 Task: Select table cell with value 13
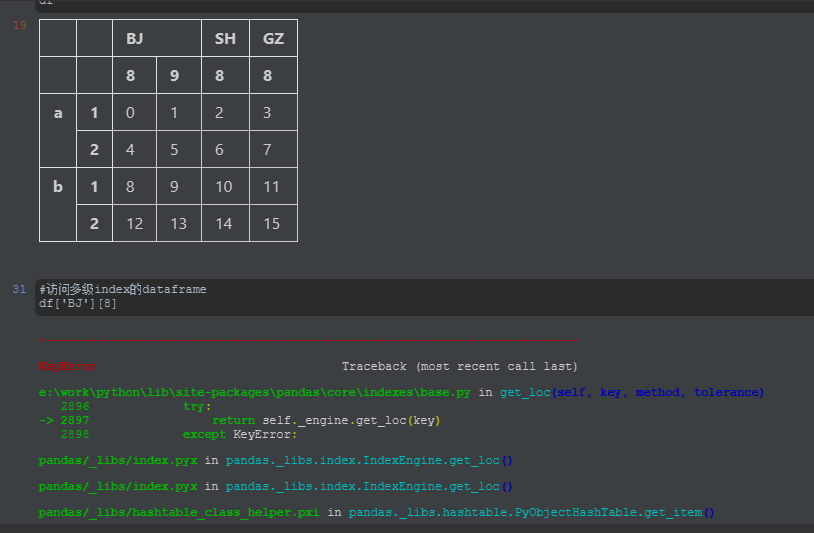click(x=179, y=224)
